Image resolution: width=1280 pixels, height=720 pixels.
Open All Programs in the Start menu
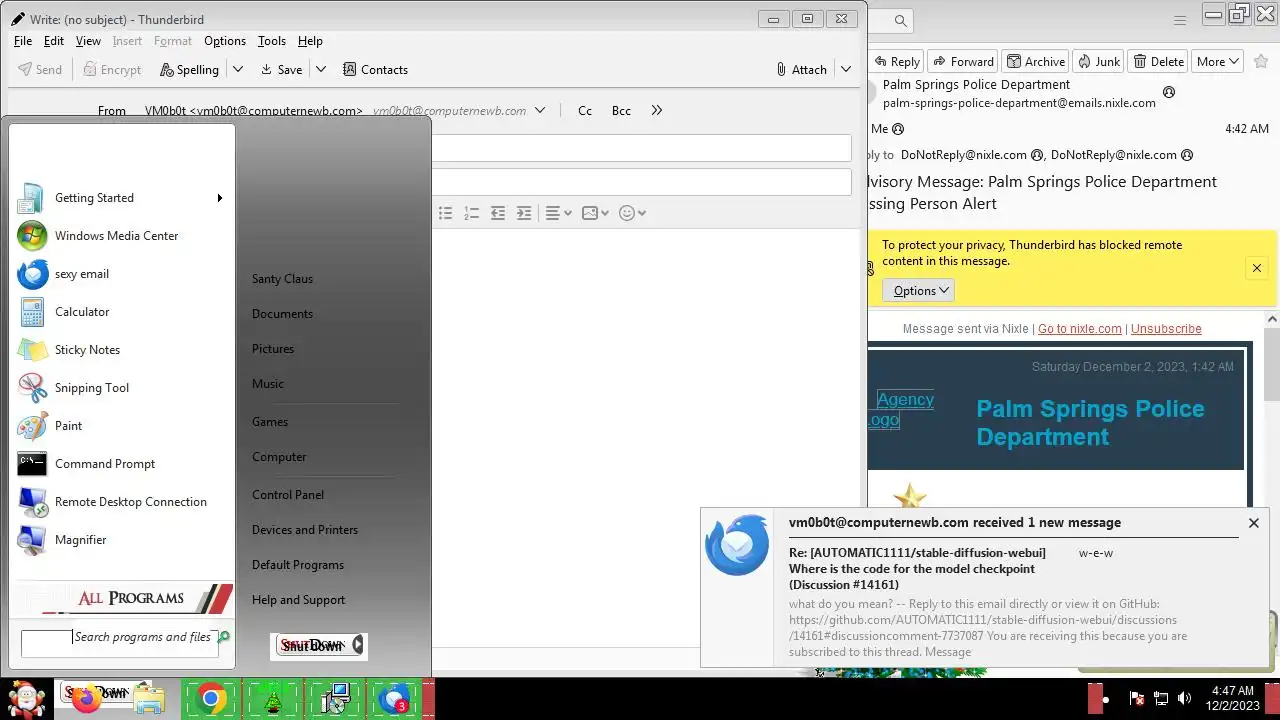tap(125, 598)
